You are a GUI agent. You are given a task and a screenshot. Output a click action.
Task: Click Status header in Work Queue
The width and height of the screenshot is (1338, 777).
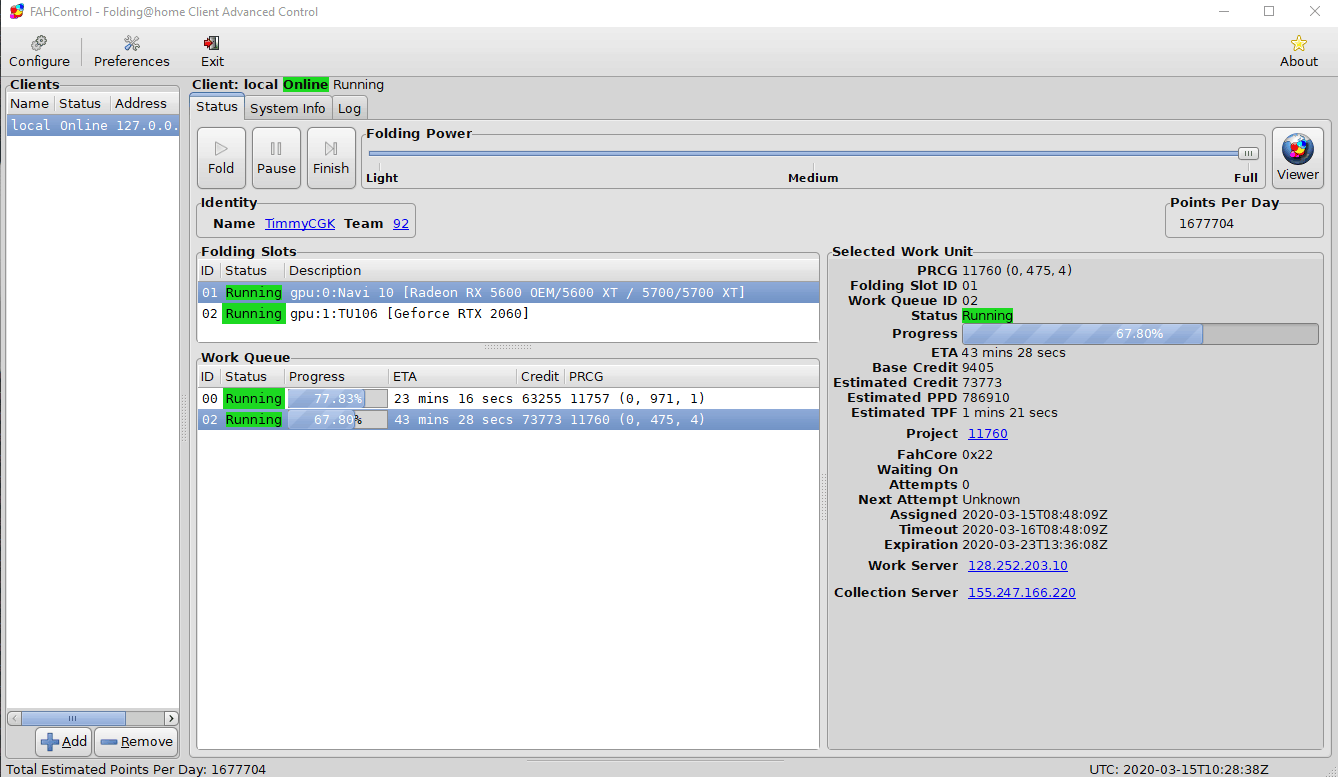252,377
